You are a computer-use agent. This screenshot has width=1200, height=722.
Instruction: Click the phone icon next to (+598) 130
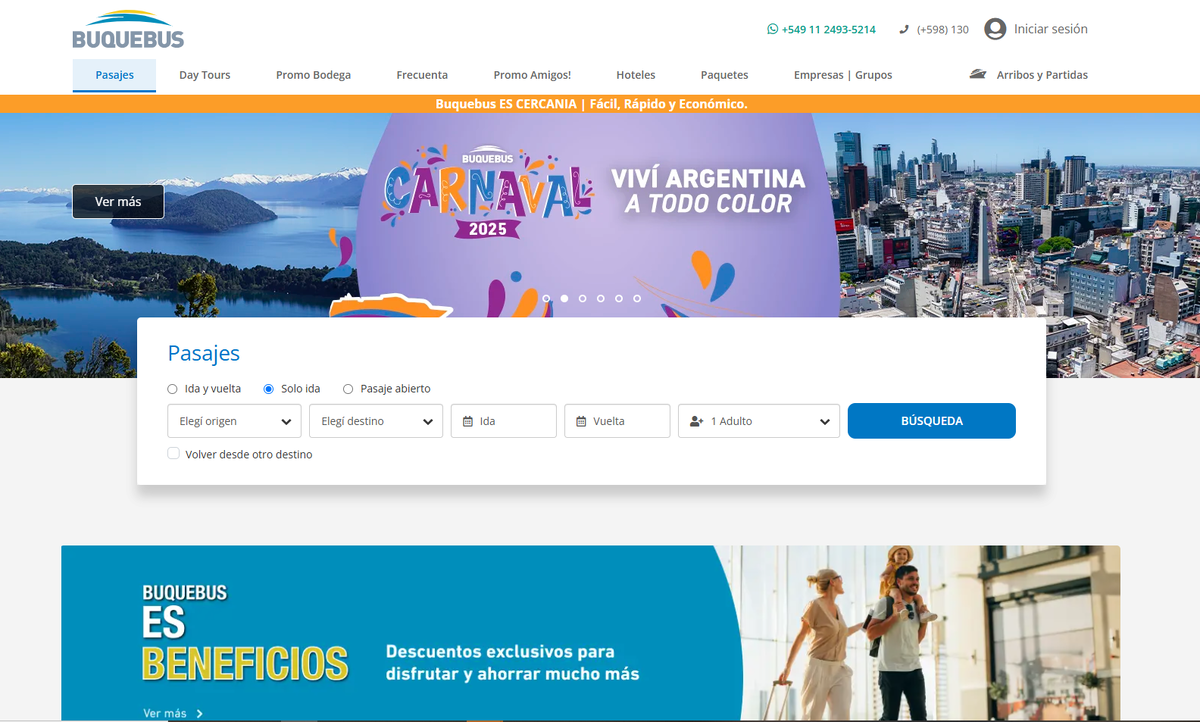tap(904, 29)
